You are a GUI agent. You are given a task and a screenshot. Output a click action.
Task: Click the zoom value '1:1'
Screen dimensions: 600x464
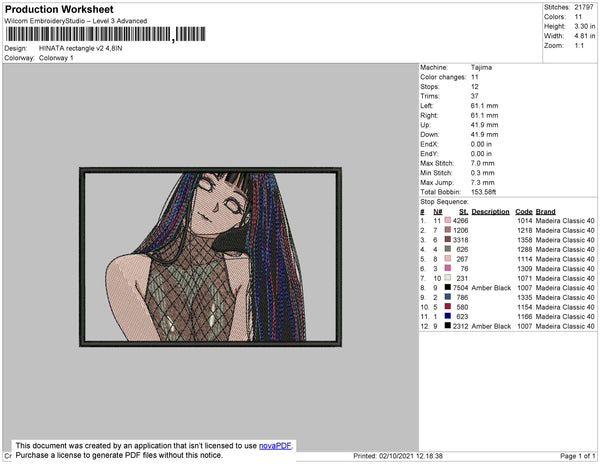pyautogui.click(x=579, y=46)
